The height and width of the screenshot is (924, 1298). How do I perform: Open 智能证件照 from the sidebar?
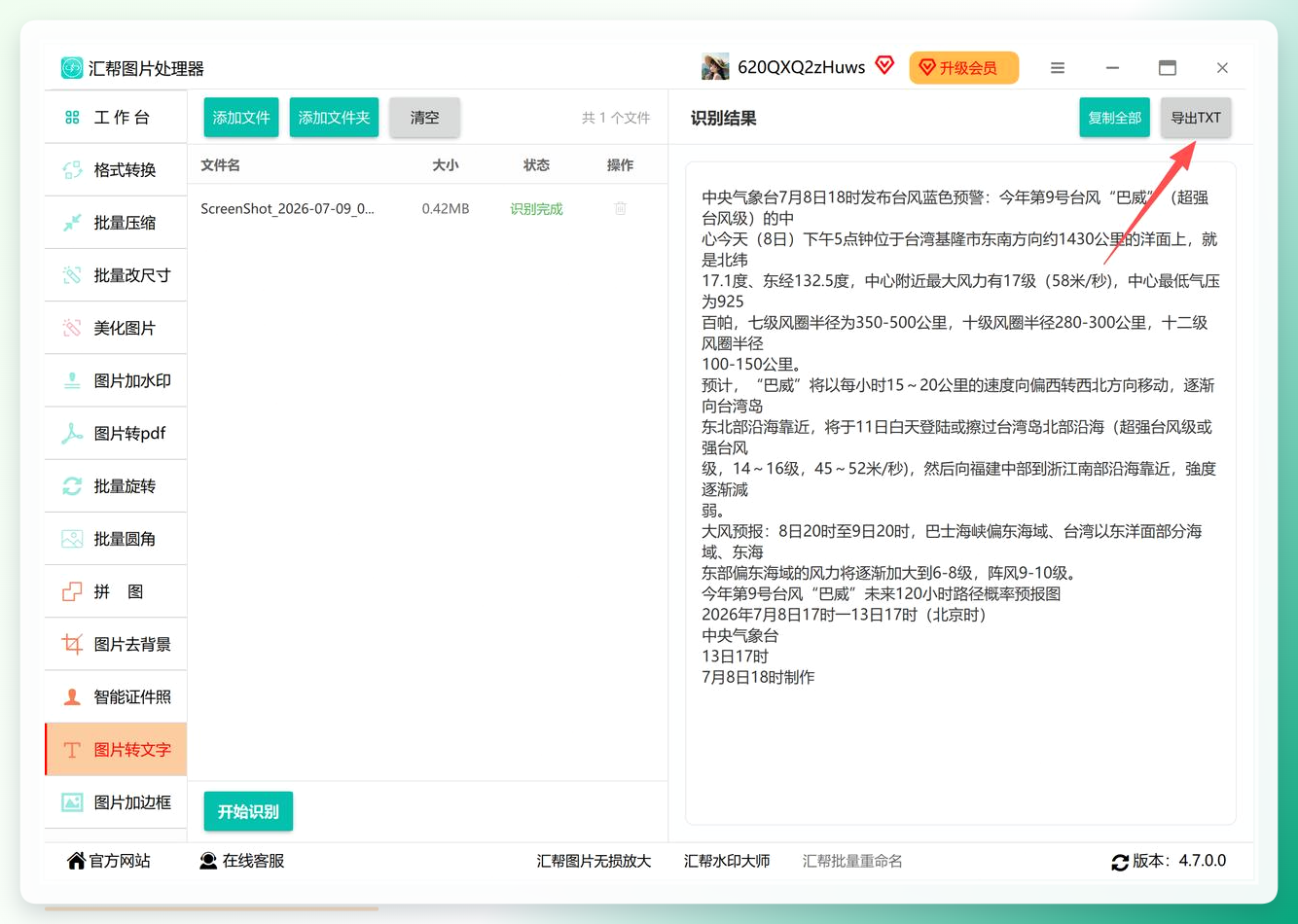(x=116, y=696)
